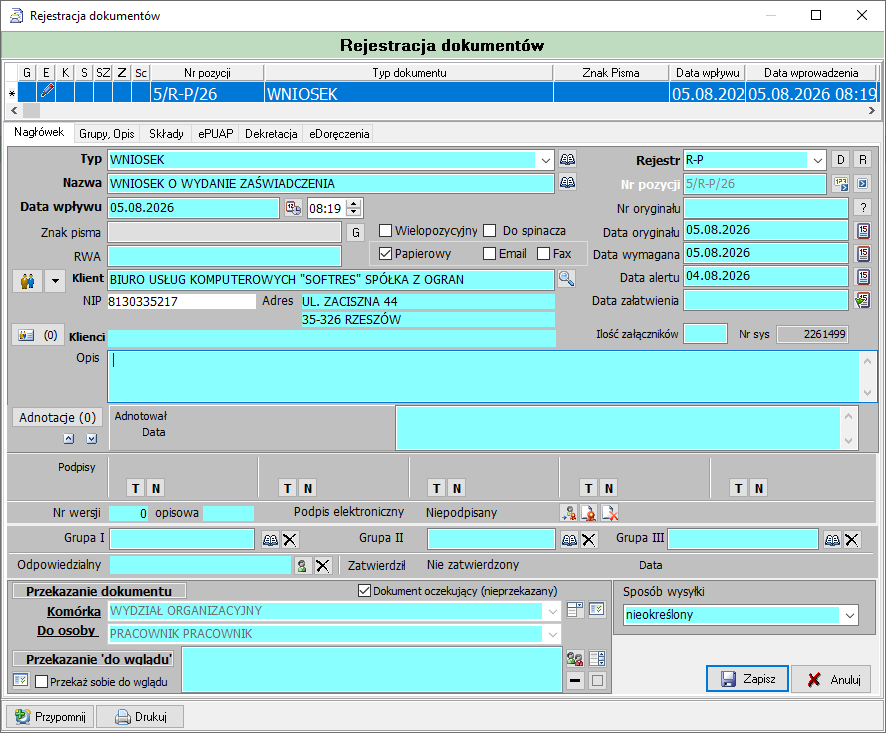Image resolution: width=886 pixels, height=733 pixels.
Task: Click pencil edit icon in grid row
Action: [47, 92]
